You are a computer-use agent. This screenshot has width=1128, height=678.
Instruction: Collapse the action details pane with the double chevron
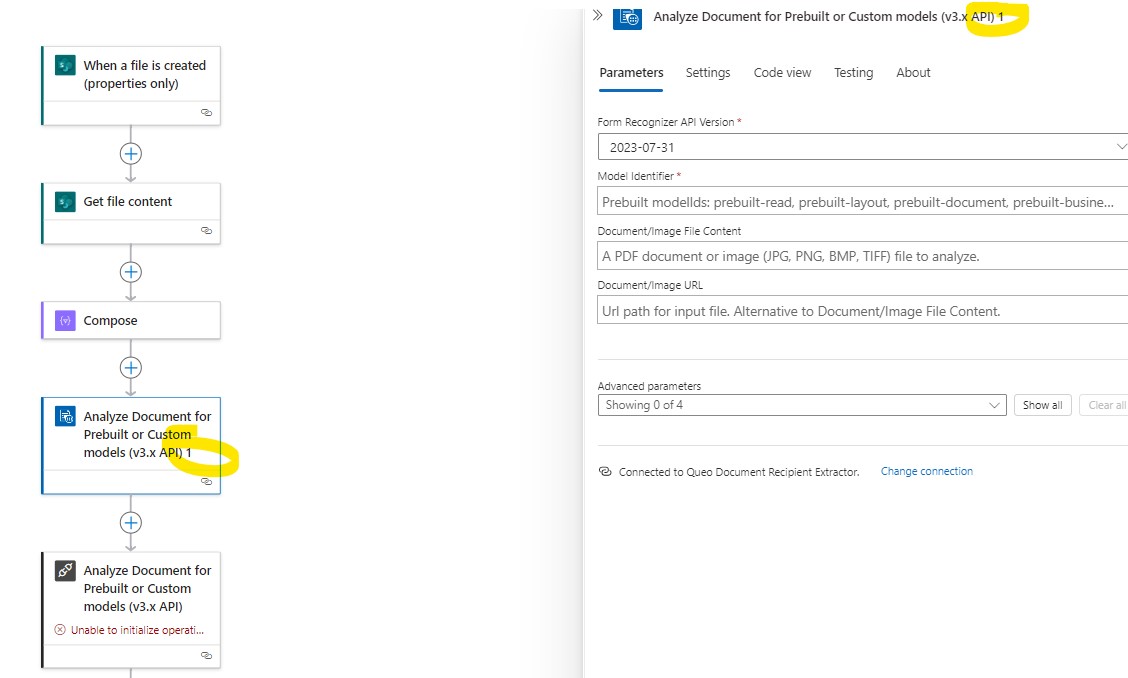tap(596, 15)
